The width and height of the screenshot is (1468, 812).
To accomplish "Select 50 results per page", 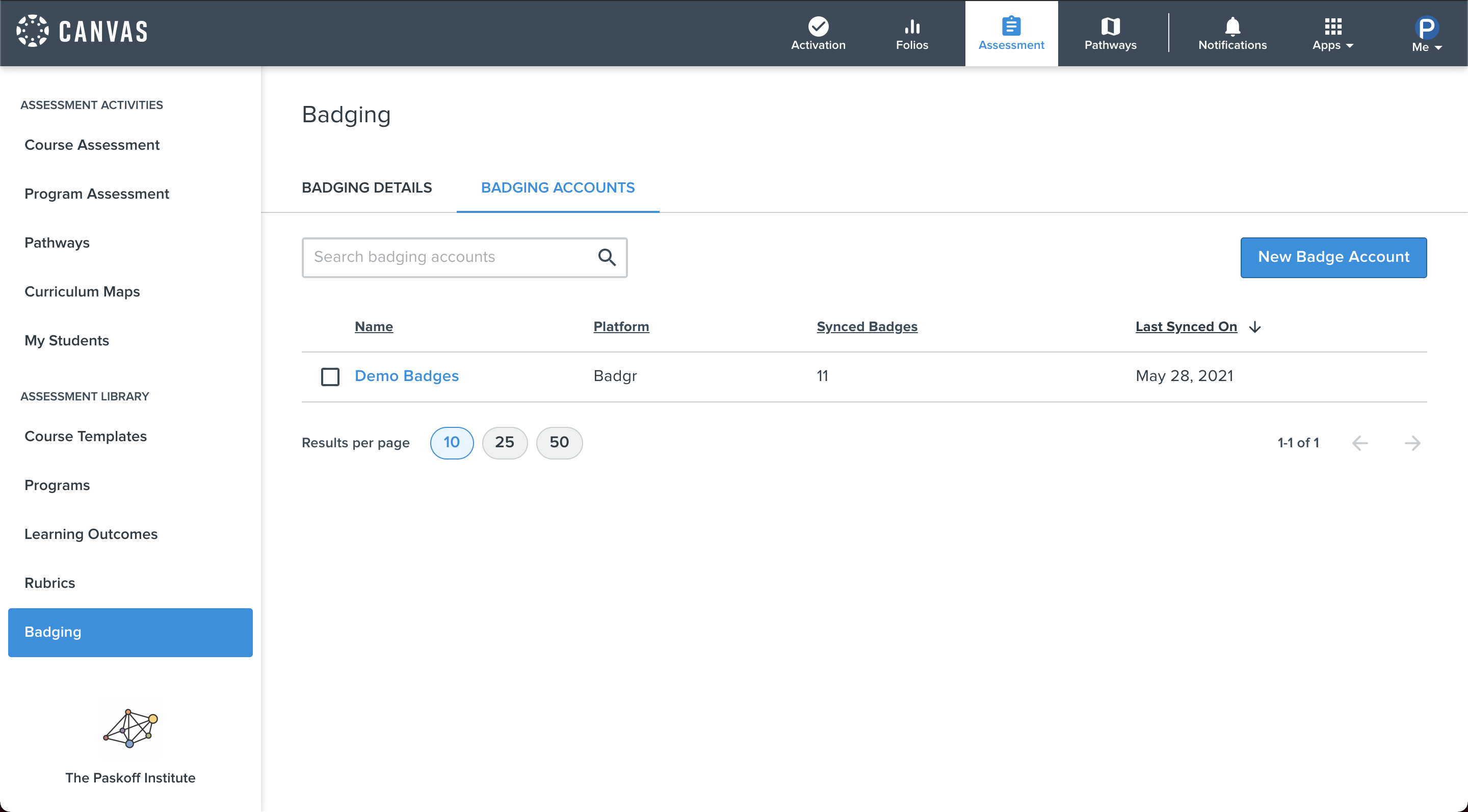I will point(559,443).
